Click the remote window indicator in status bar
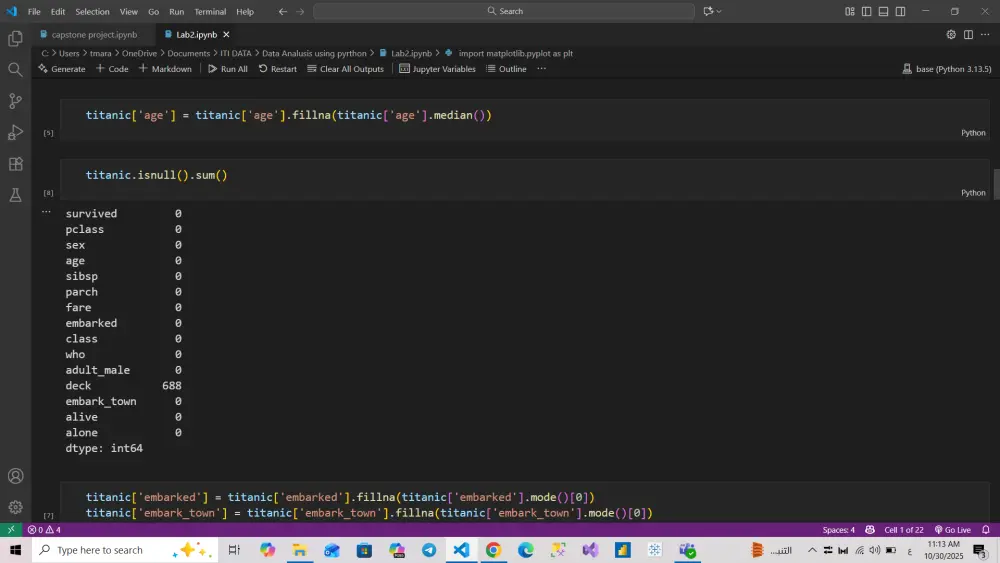 click(11, 530)
